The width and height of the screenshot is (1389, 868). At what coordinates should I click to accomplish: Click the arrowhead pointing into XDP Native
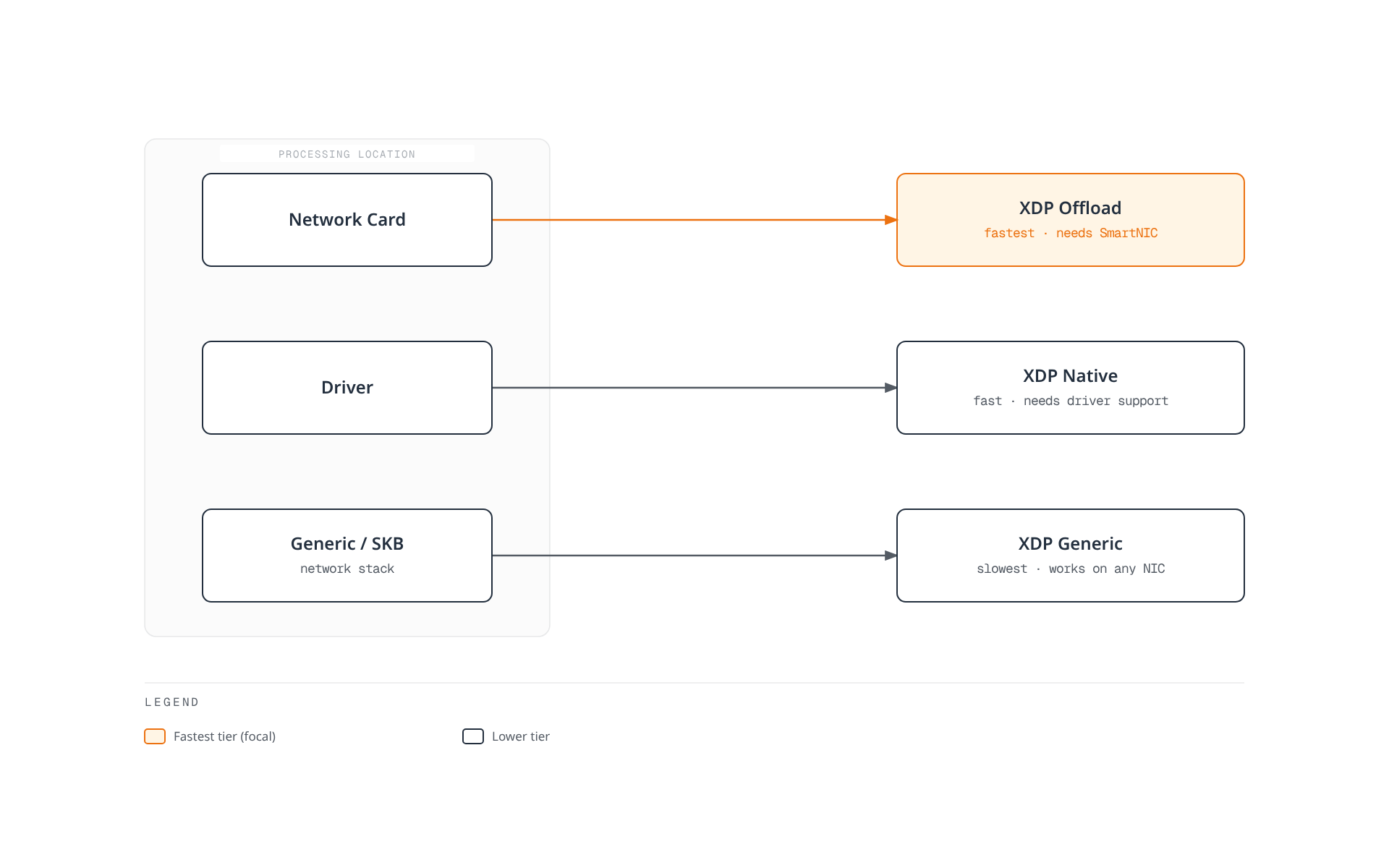coord(891,388)
